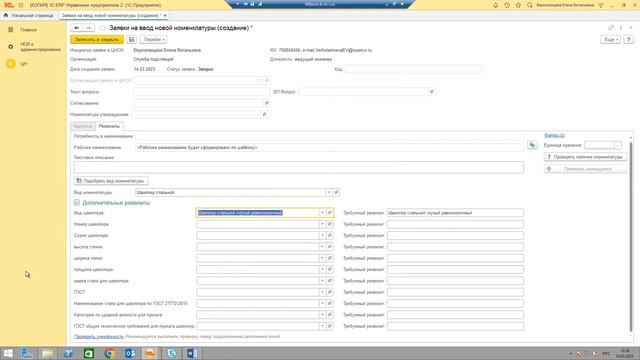Screen dimensions: 640x360
Task: Expand Вид швеллера dropdown arrow
Action: 322,213
